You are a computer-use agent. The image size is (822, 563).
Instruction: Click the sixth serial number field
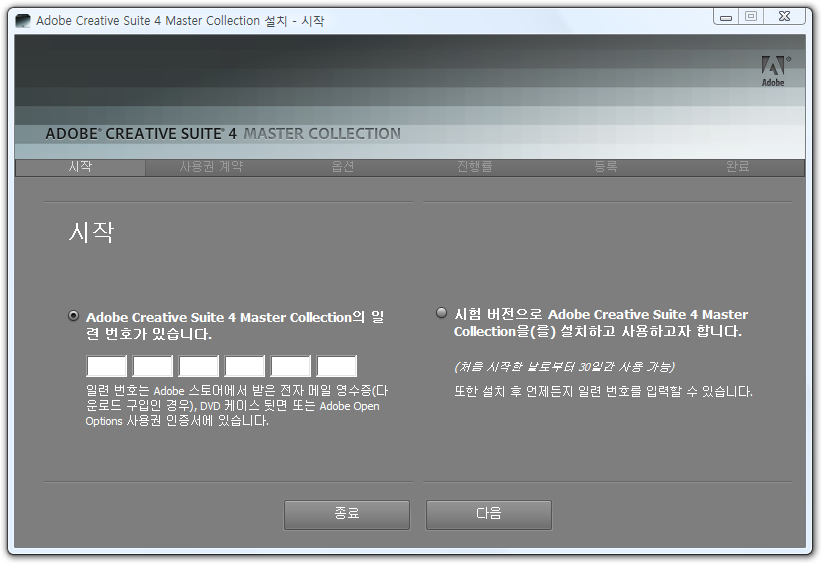337,366
